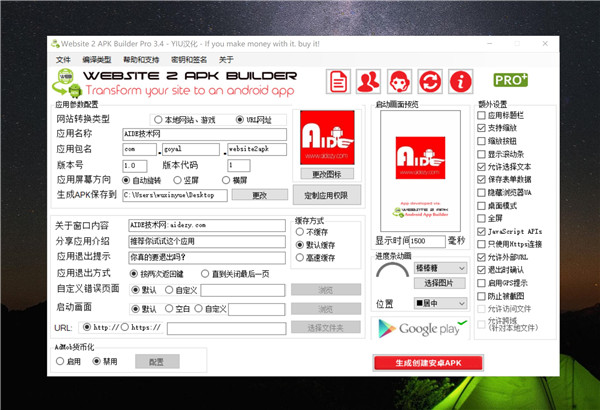The image size is (600, 410).
Task: Click the progress arc animation preview
Action: [392, 270]
